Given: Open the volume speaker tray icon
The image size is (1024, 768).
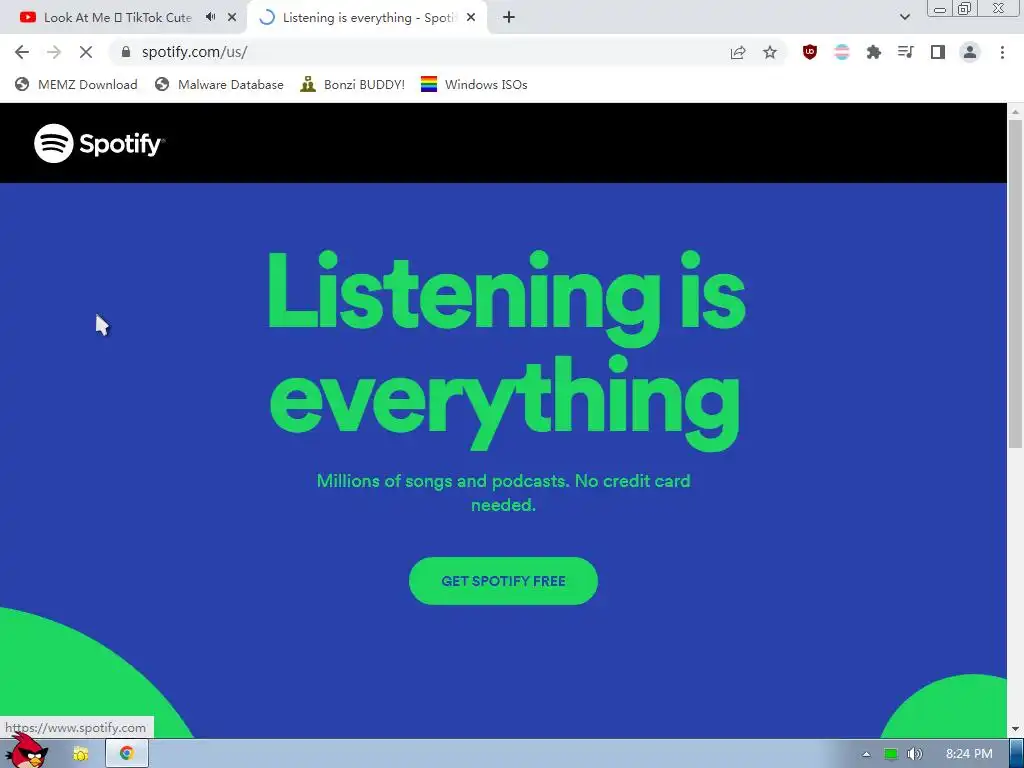Looking at the screenshot, I should (915, 754).
